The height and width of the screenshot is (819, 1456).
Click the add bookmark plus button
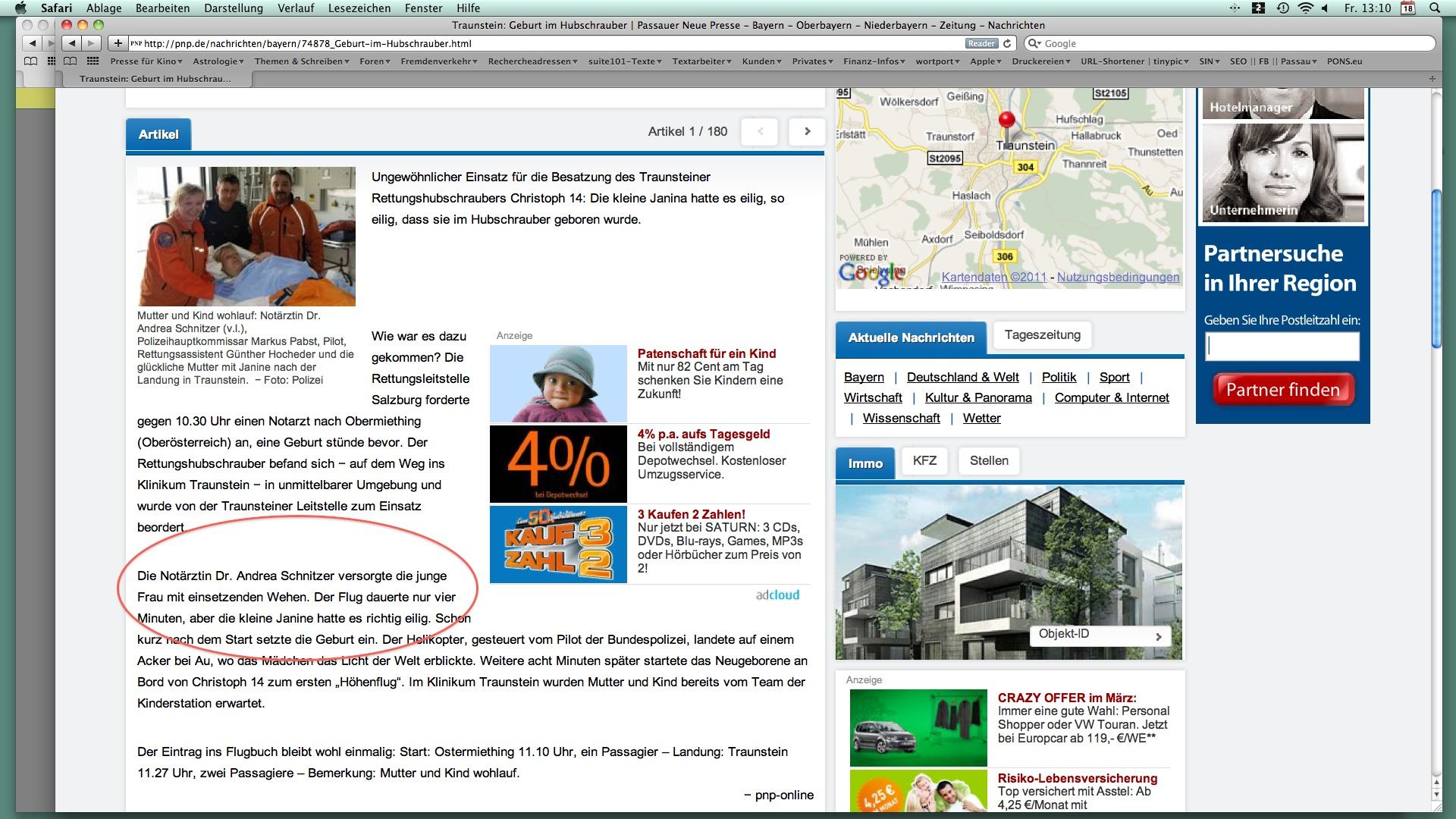pyautogui.click(x=118, y=43)
